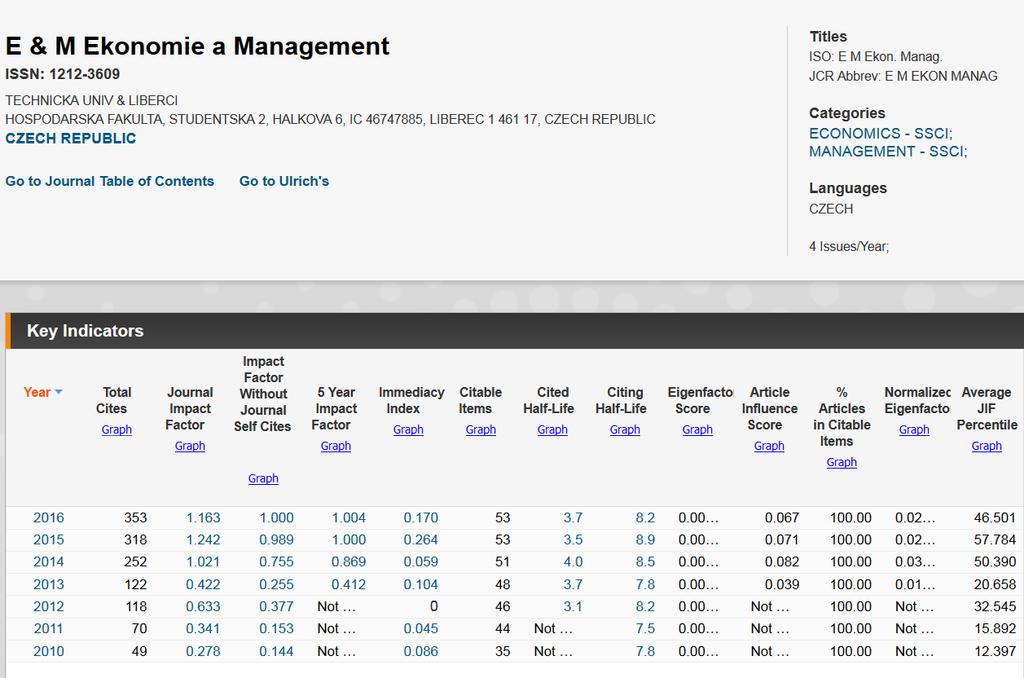Open the Go to Journal Table of Contents link
Image resolution: width=1024 pixels, height=678 pixels.
[x=110, y=181]
